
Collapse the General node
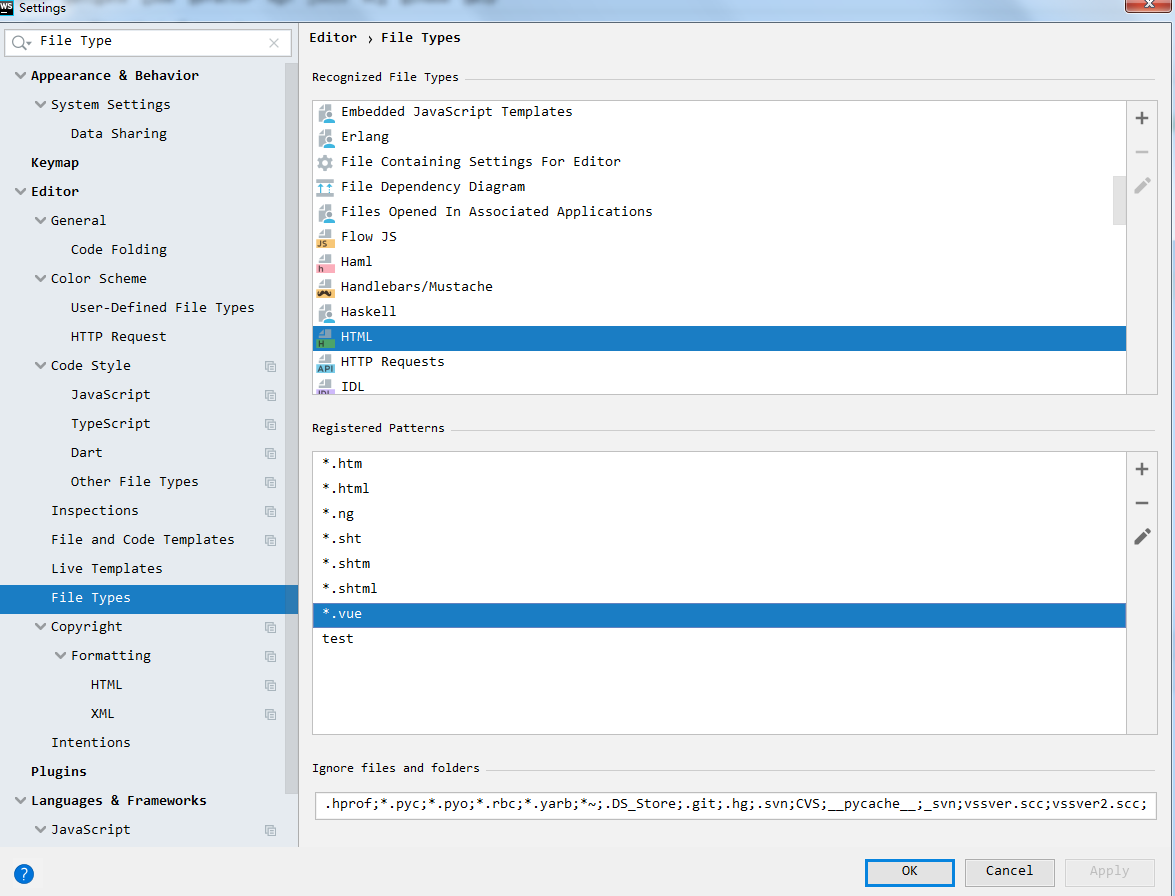40,221
